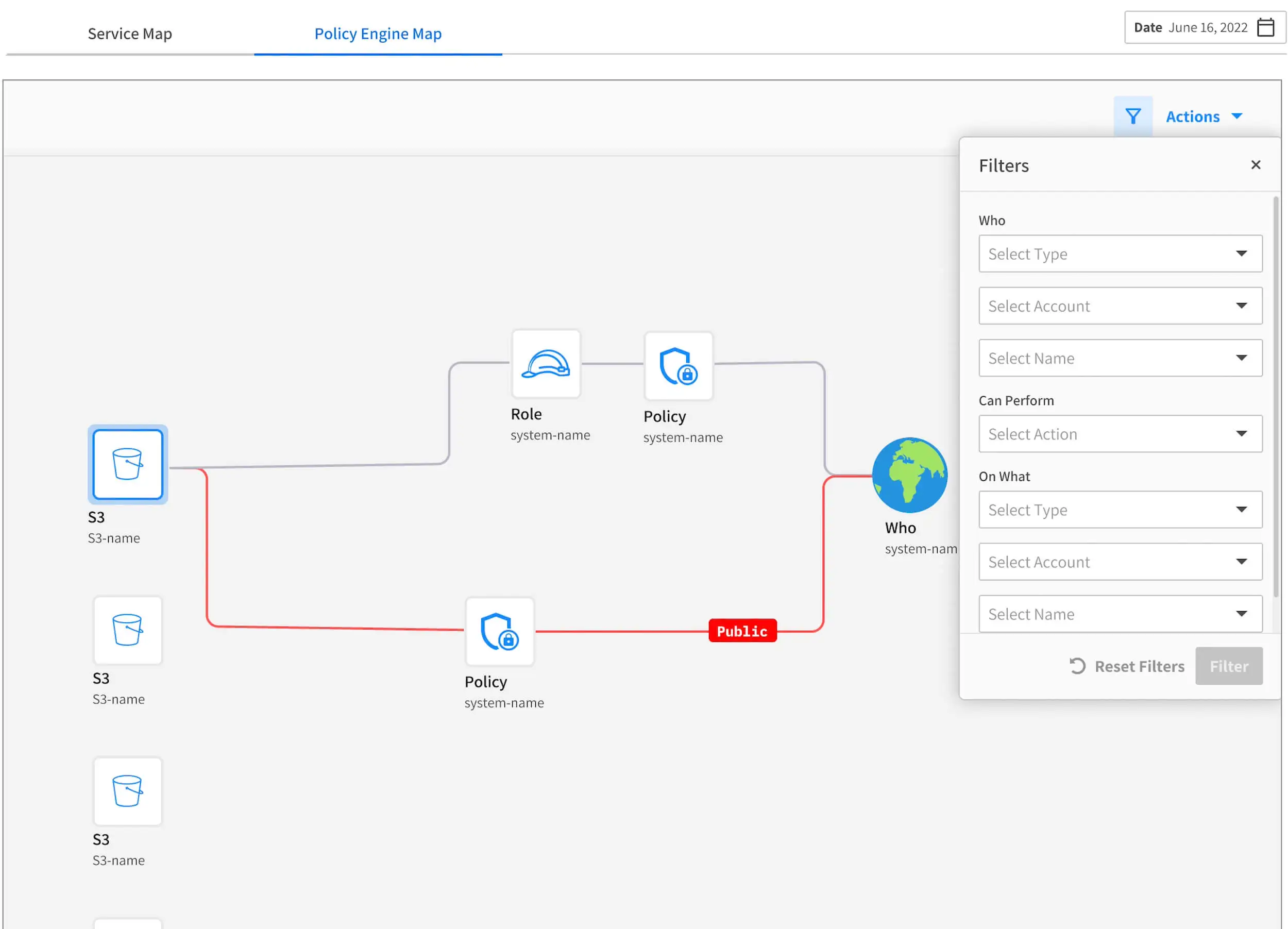Select the Policy Engine Map tab
The image size is (1288, 929).
(378, 33)
